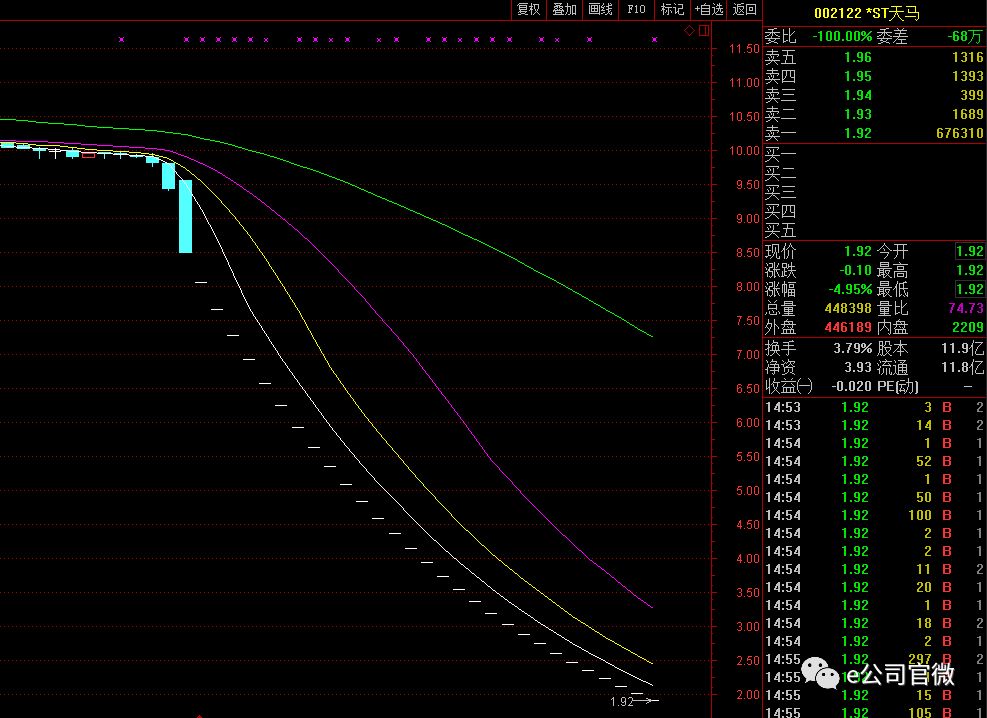Screen dimensions: 987x718
Task: Click the 返回 back button
Action: 745,9
